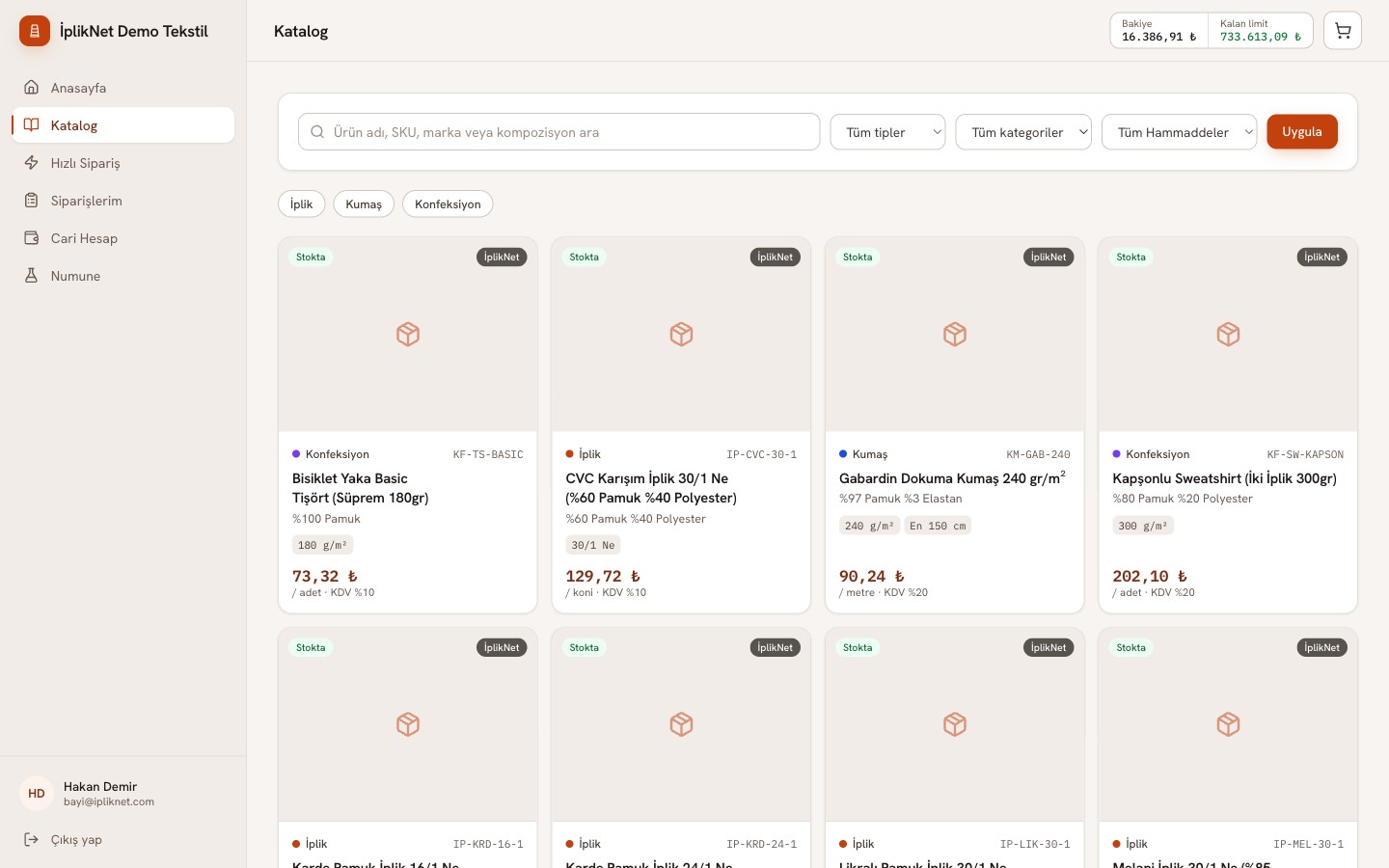
Task: Click SKU KF-SW-KAPSON
Action: [1305, 454]
